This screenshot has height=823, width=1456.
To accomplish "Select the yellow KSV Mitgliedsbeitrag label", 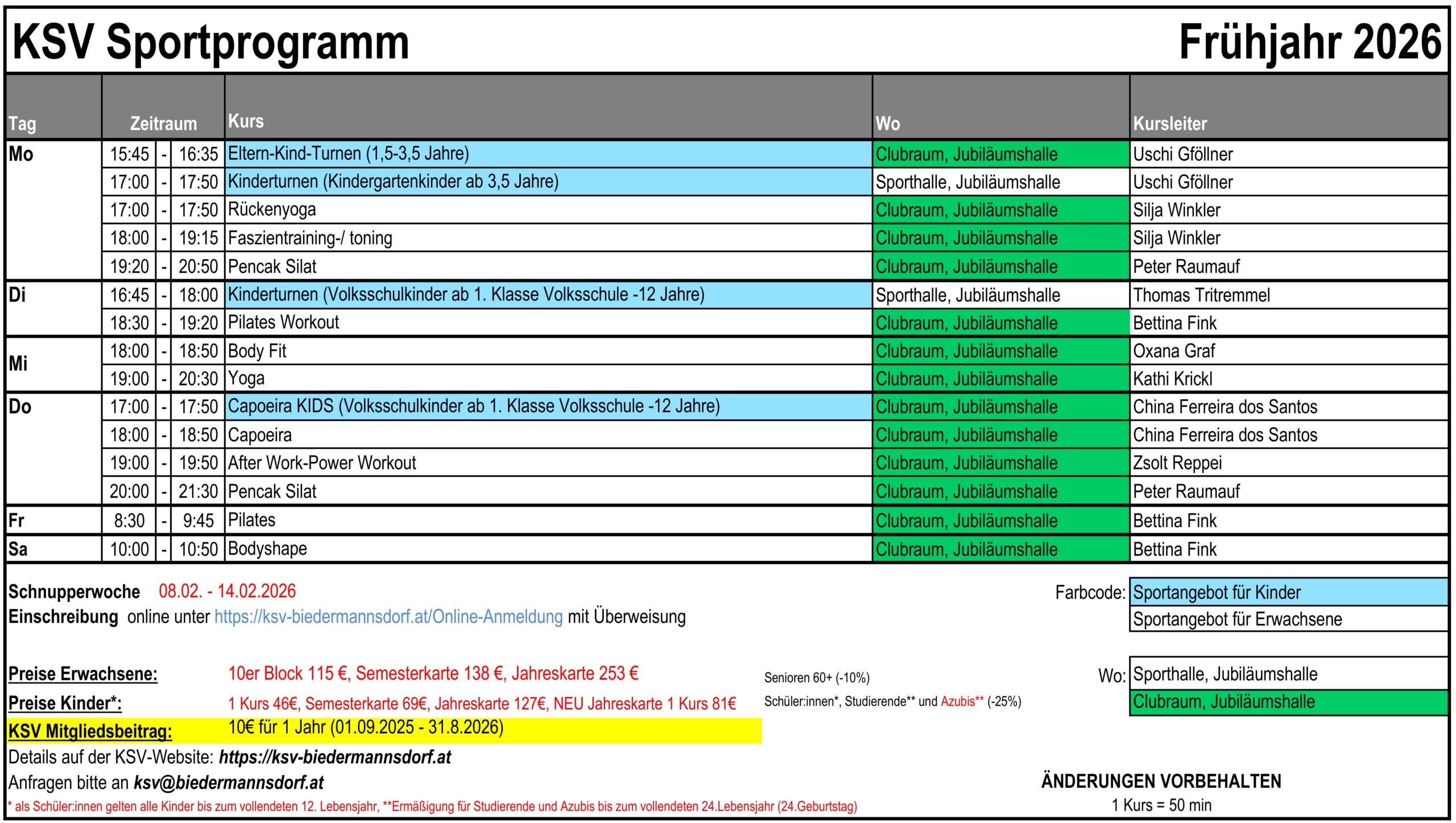I will [90, 731].
